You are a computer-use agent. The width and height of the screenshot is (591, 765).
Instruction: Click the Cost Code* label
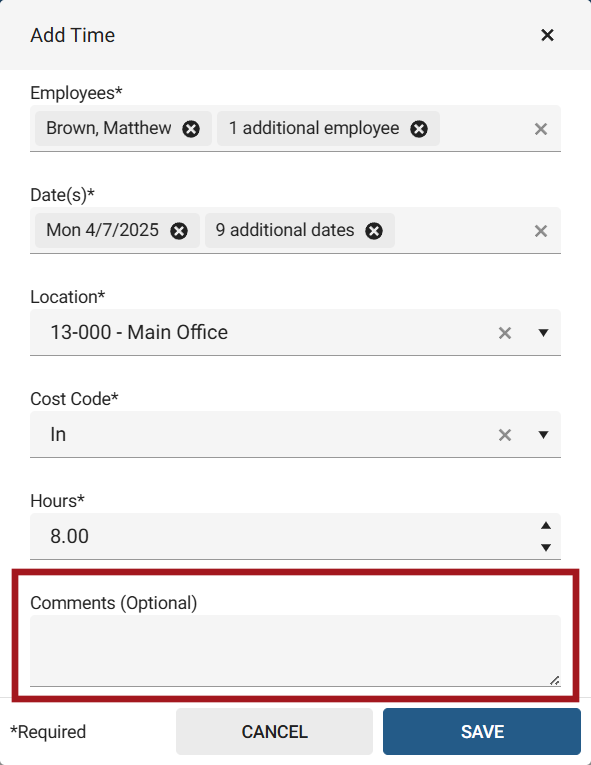[74, 399]
